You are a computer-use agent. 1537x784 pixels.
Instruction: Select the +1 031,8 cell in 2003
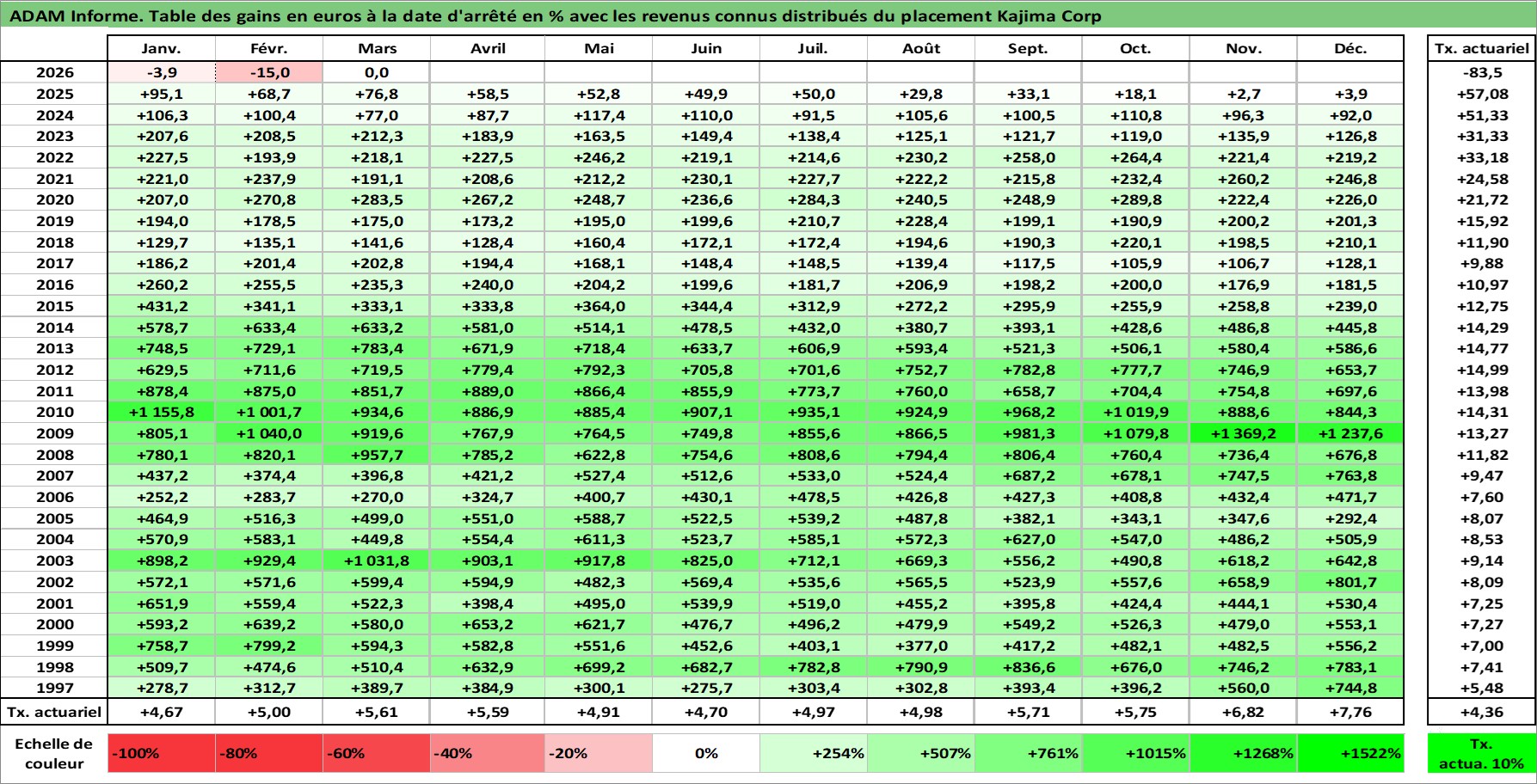[377, 560]
